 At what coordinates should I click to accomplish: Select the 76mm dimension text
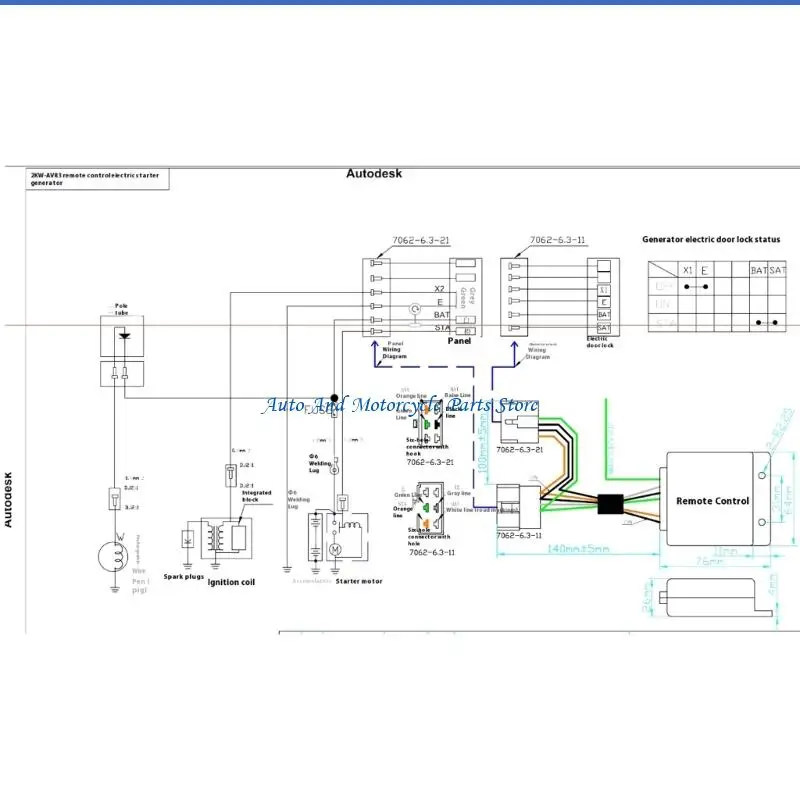(709, 561)
